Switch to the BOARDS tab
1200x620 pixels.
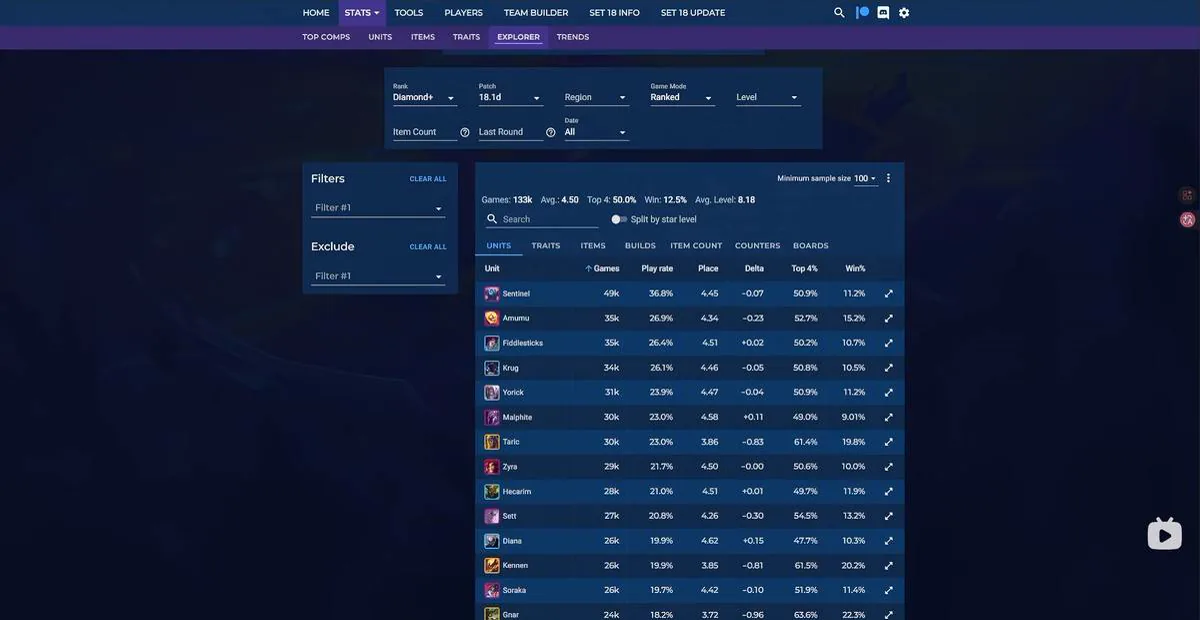pos(811,245)
